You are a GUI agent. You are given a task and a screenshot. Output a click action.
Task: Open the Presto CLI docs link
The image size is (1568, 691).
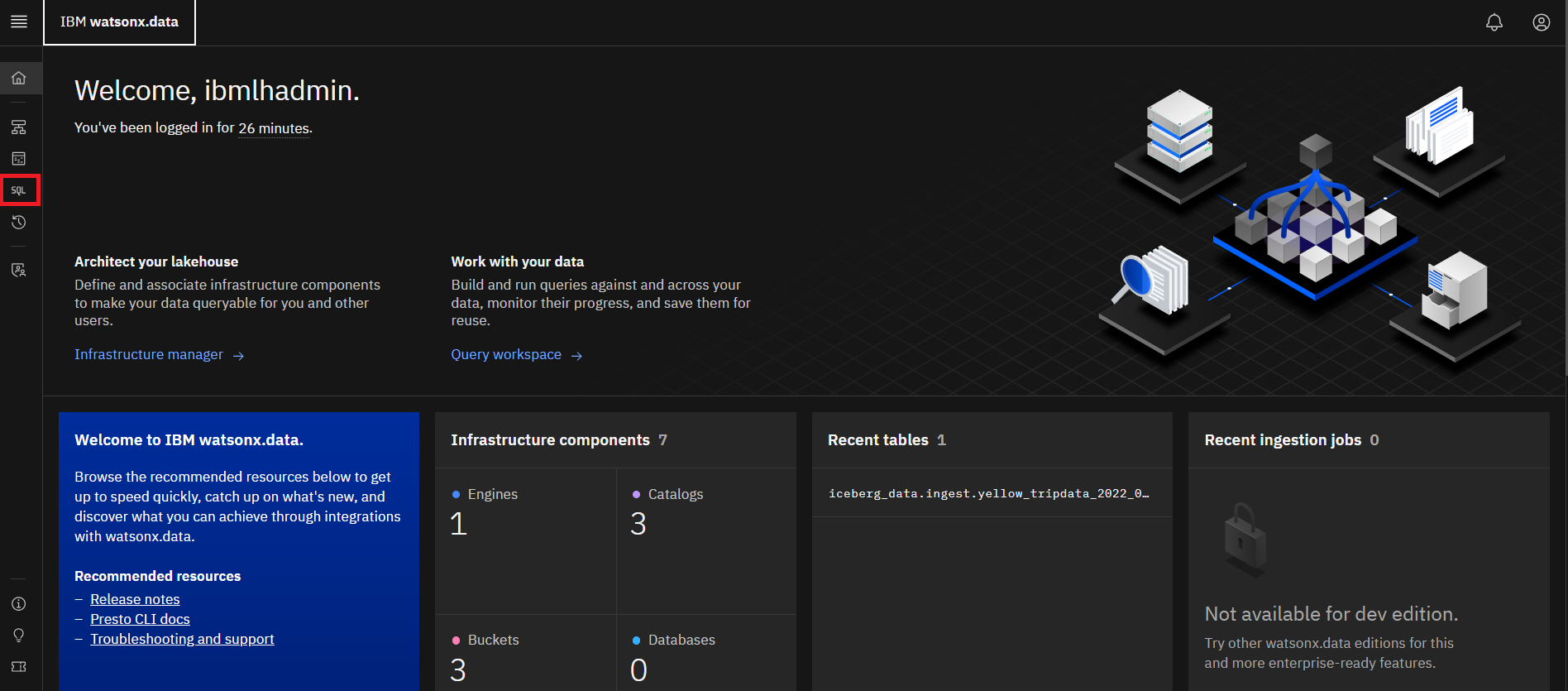(140, 619)
